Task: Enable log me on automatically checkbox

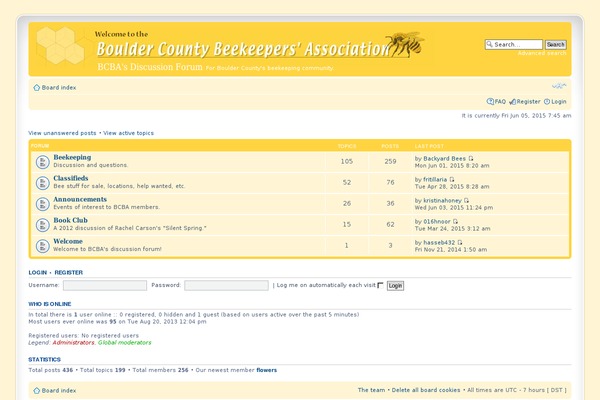Action: pyautogui.click(x=380, y=285)
